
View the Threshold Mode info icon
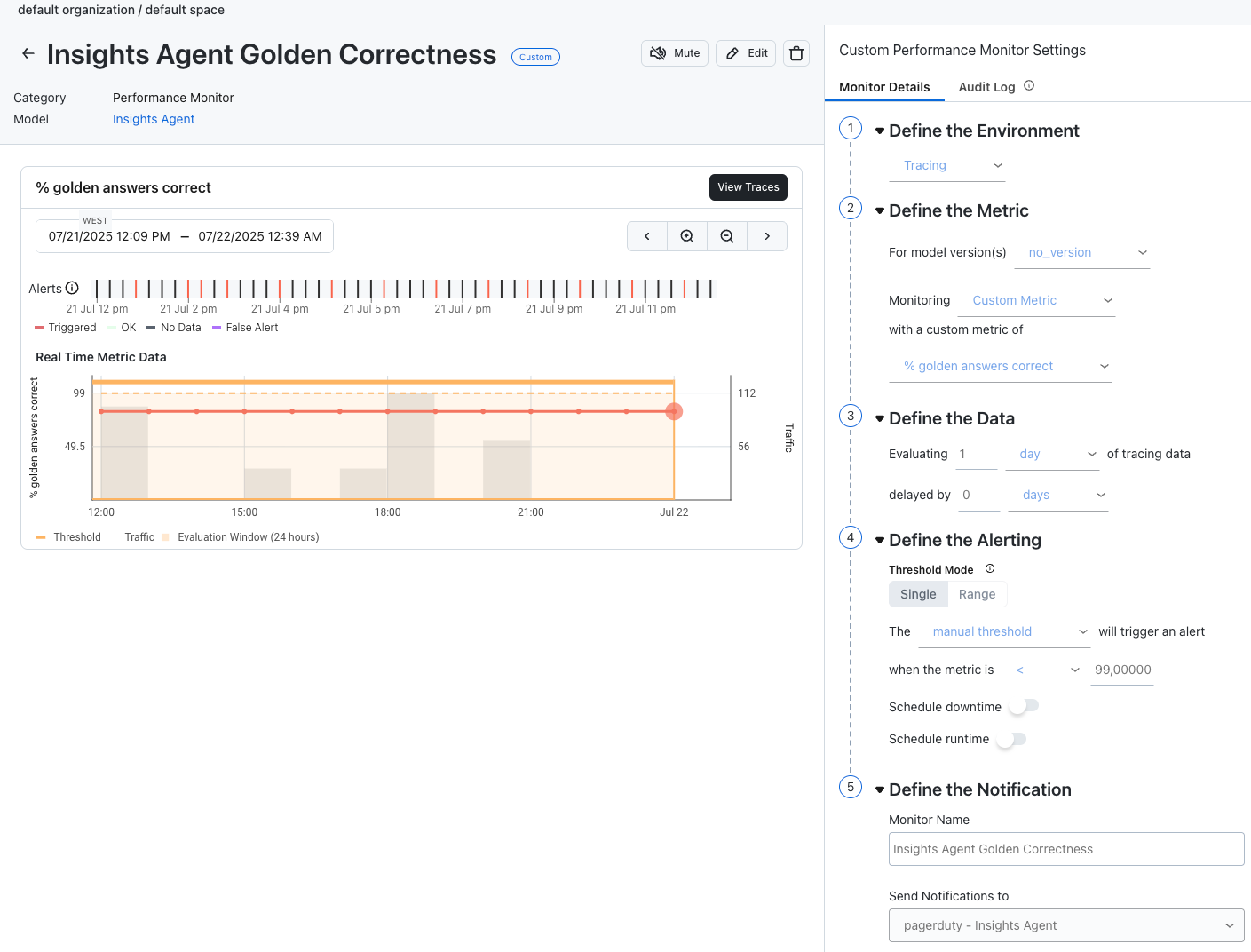coord(990,568)
